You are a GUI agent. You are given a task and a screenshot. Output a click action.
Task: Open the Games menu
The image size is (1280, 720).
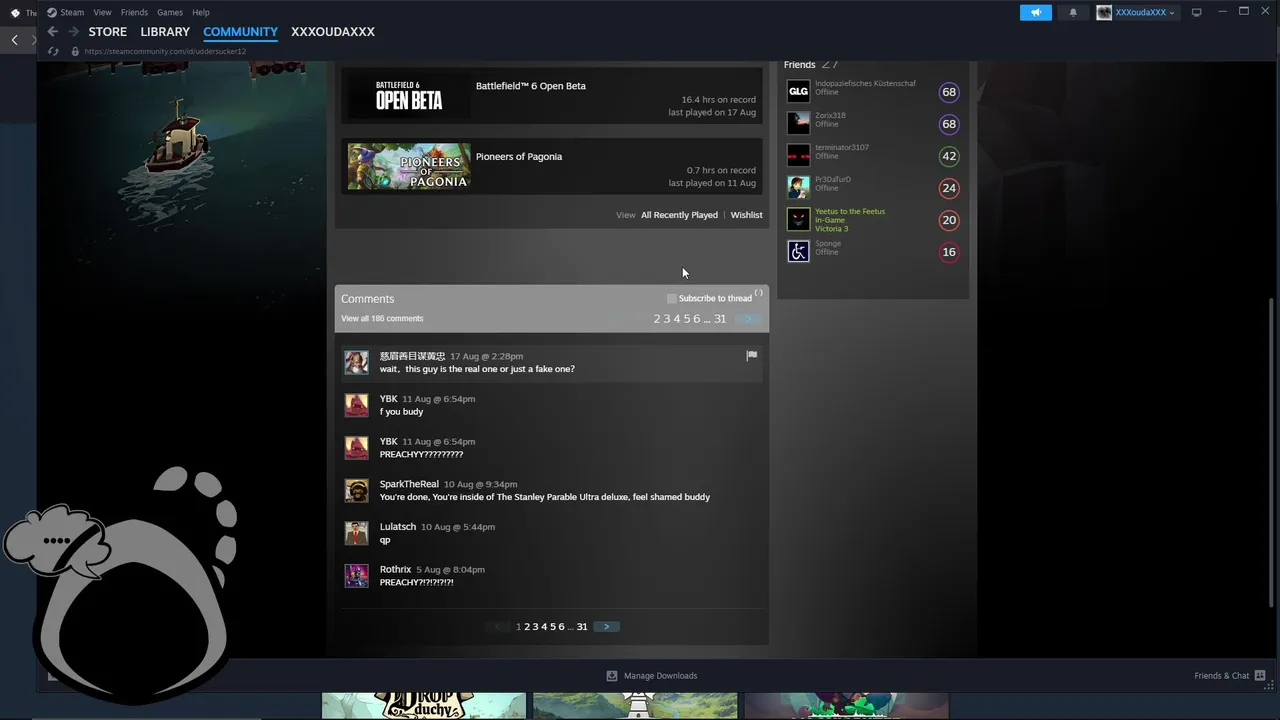(x=170, y=12)
